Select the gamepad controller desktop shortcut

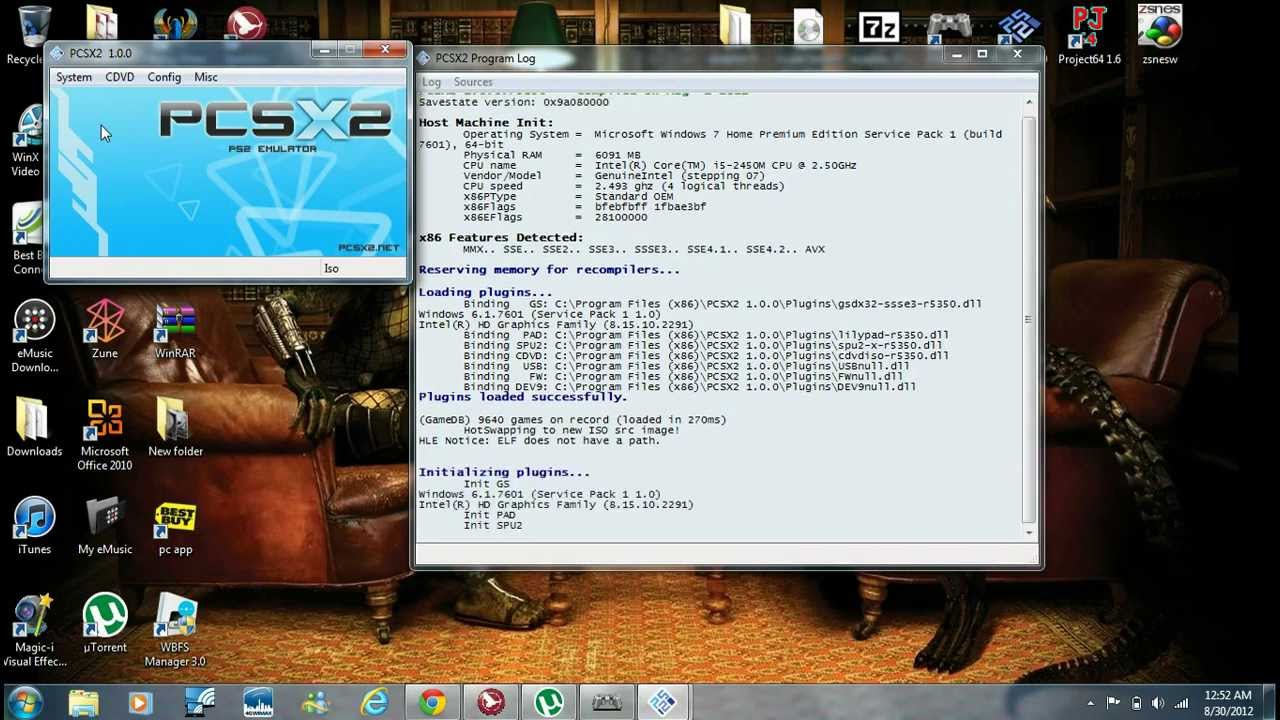click(949, 26)
